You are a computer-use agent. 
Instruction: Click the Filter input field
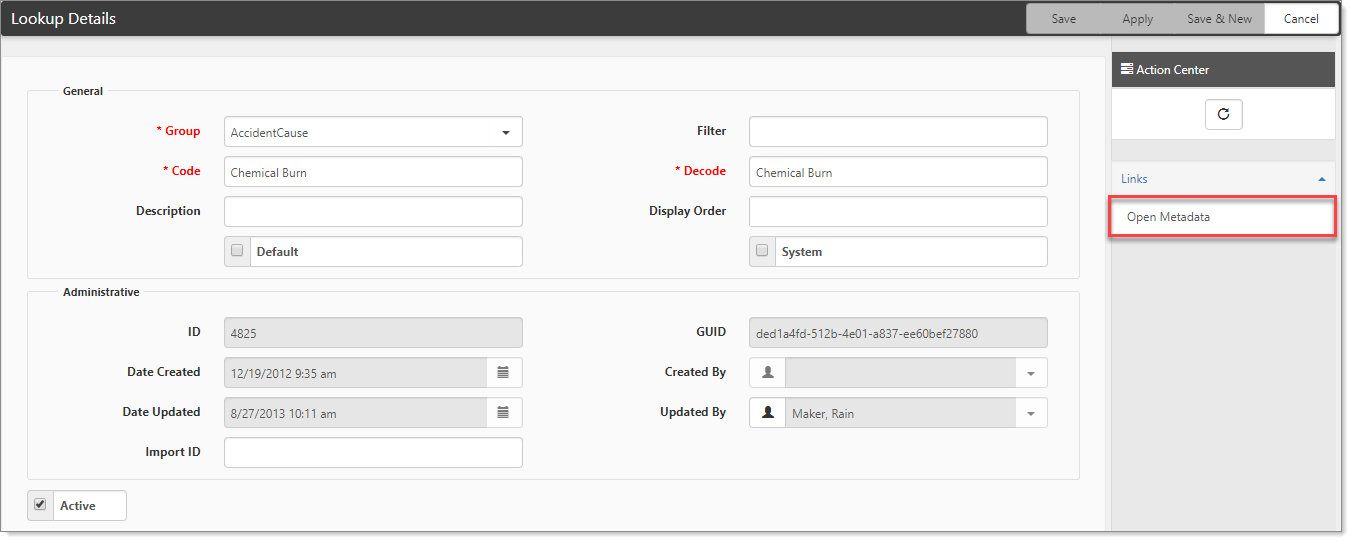[898, 132]
